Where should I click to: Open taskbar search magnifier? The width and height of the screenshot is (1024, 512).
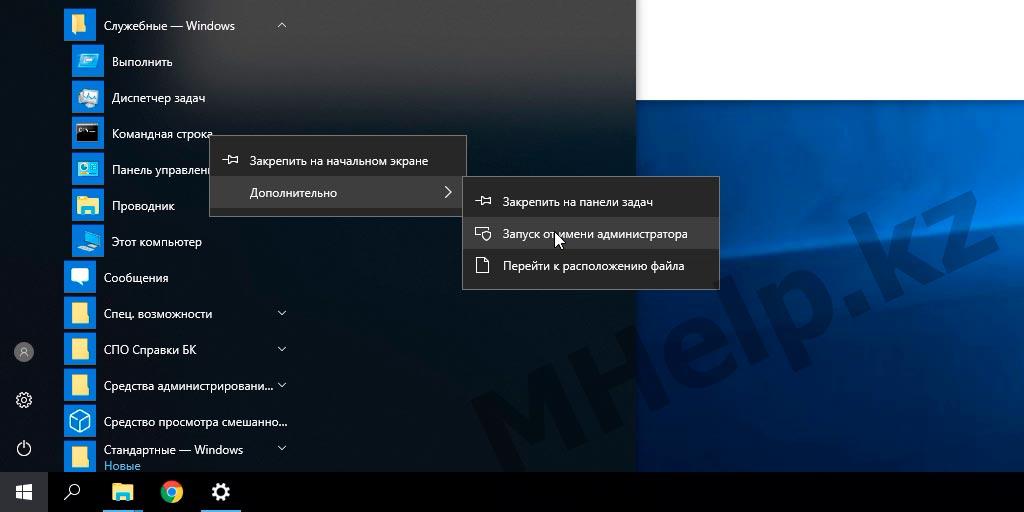pyautogui.click(x=72, y=492)
